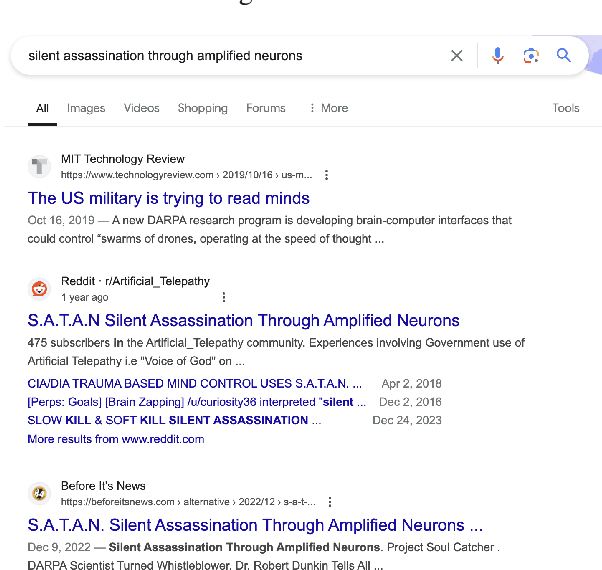Open the "SLOW KILL & SOFT KILL" Reddit sublink
602x570 pixels.
[x=168, y=420]
